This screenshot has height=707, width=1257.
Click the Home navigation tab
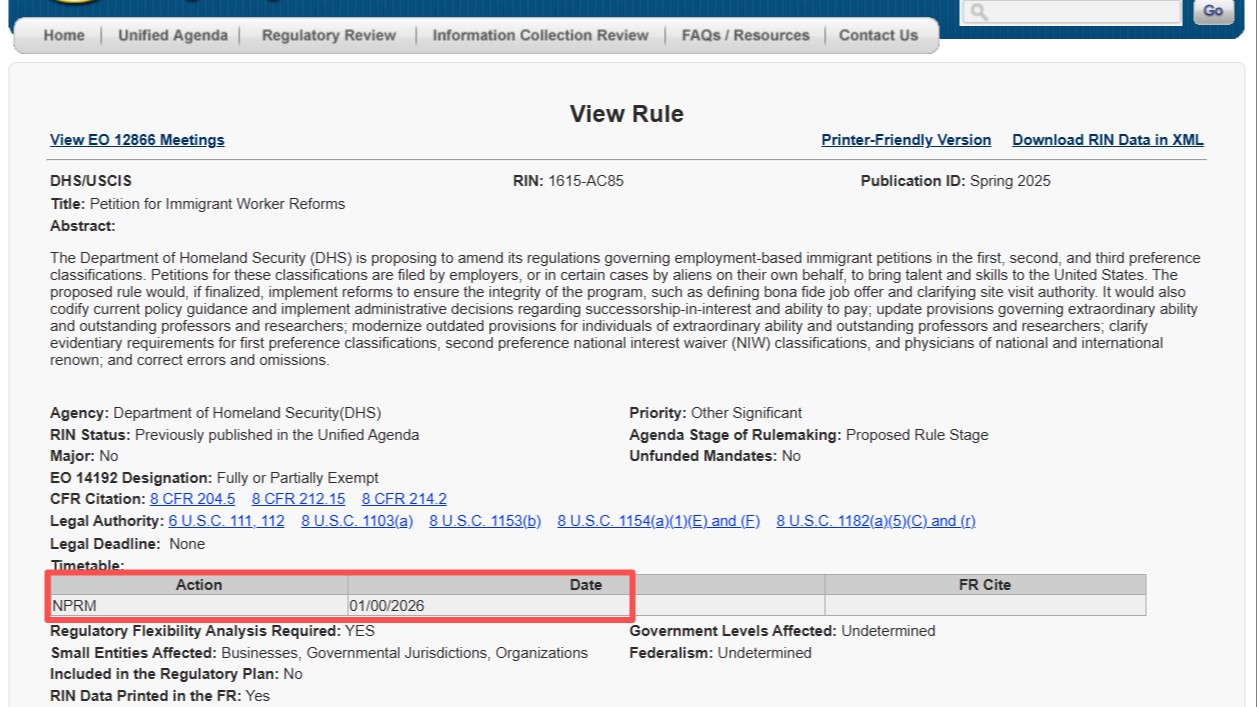coord(64,35)
